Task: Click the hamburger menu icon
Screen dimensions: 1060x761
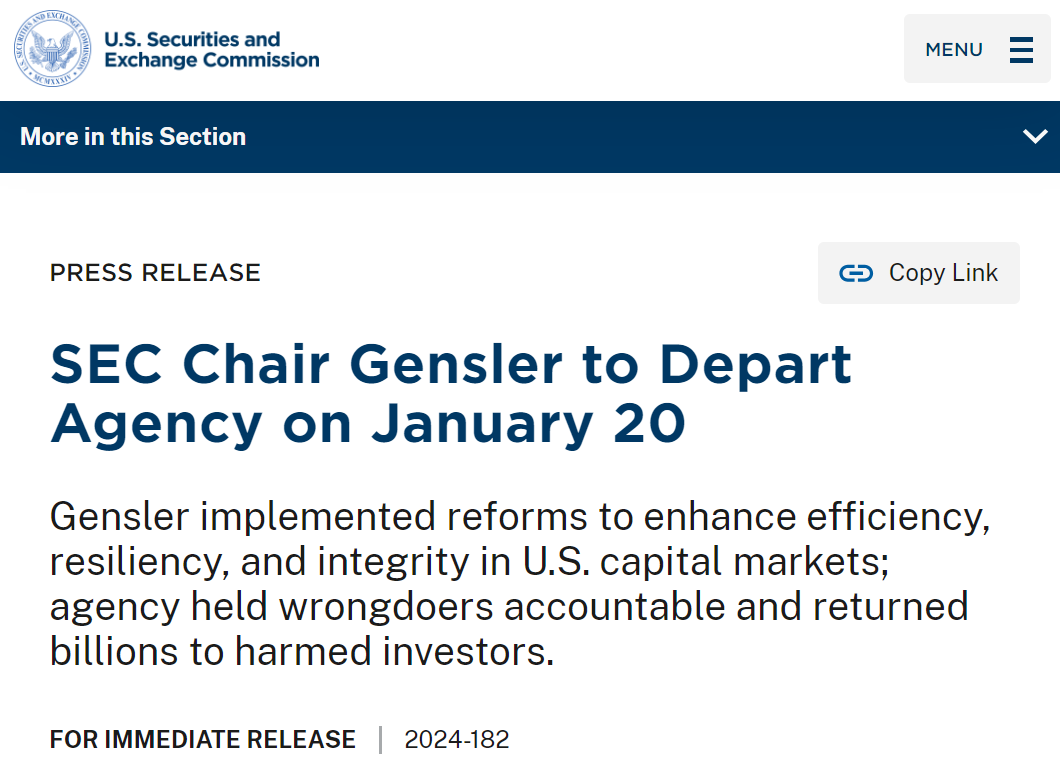Action: click(x=1021, y=49)
